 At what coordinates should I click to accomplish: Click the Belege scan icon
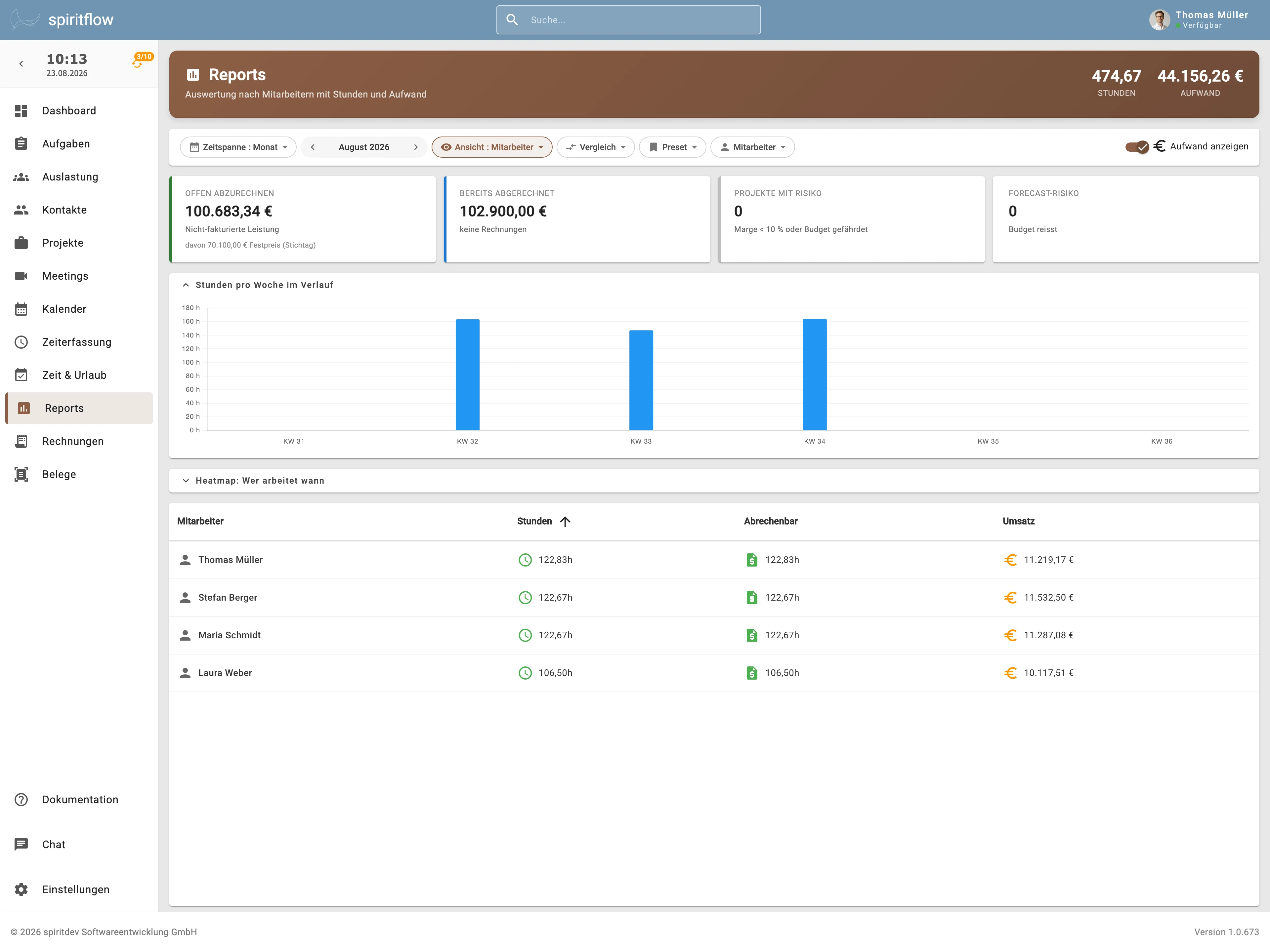point(21,475)
